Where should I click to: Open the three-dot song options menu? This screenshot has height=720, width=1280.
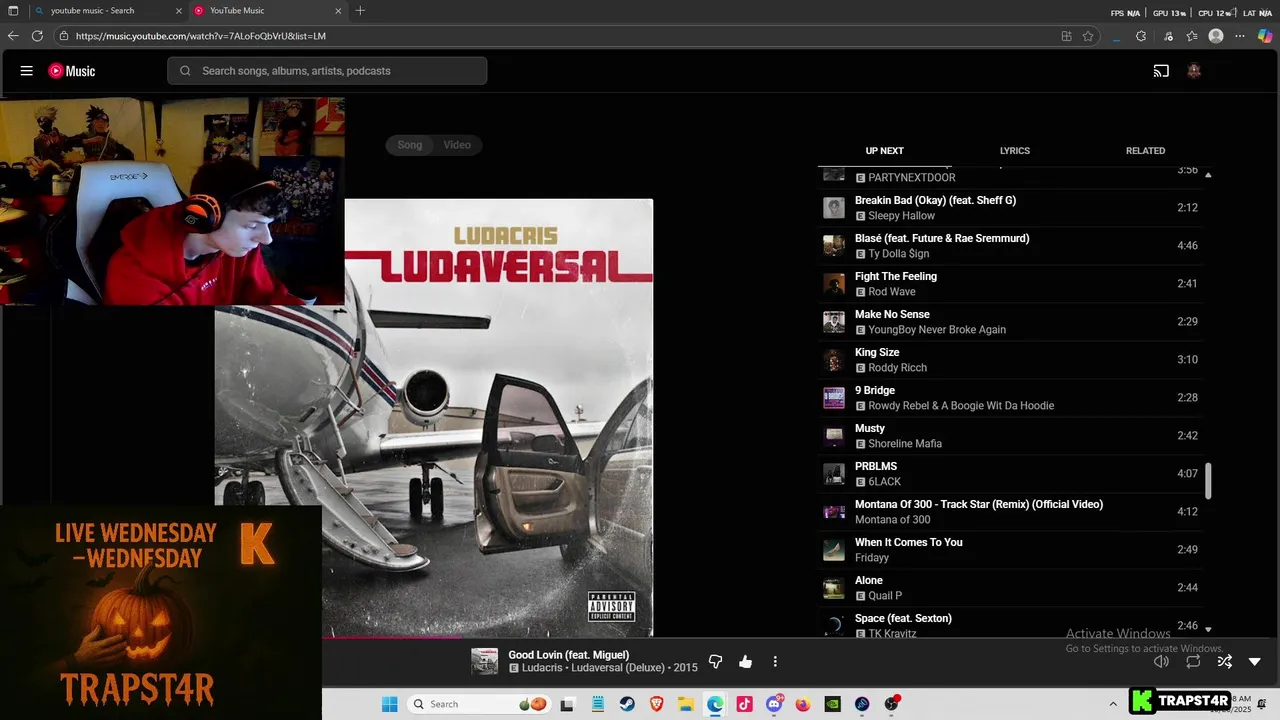(775, 662)
